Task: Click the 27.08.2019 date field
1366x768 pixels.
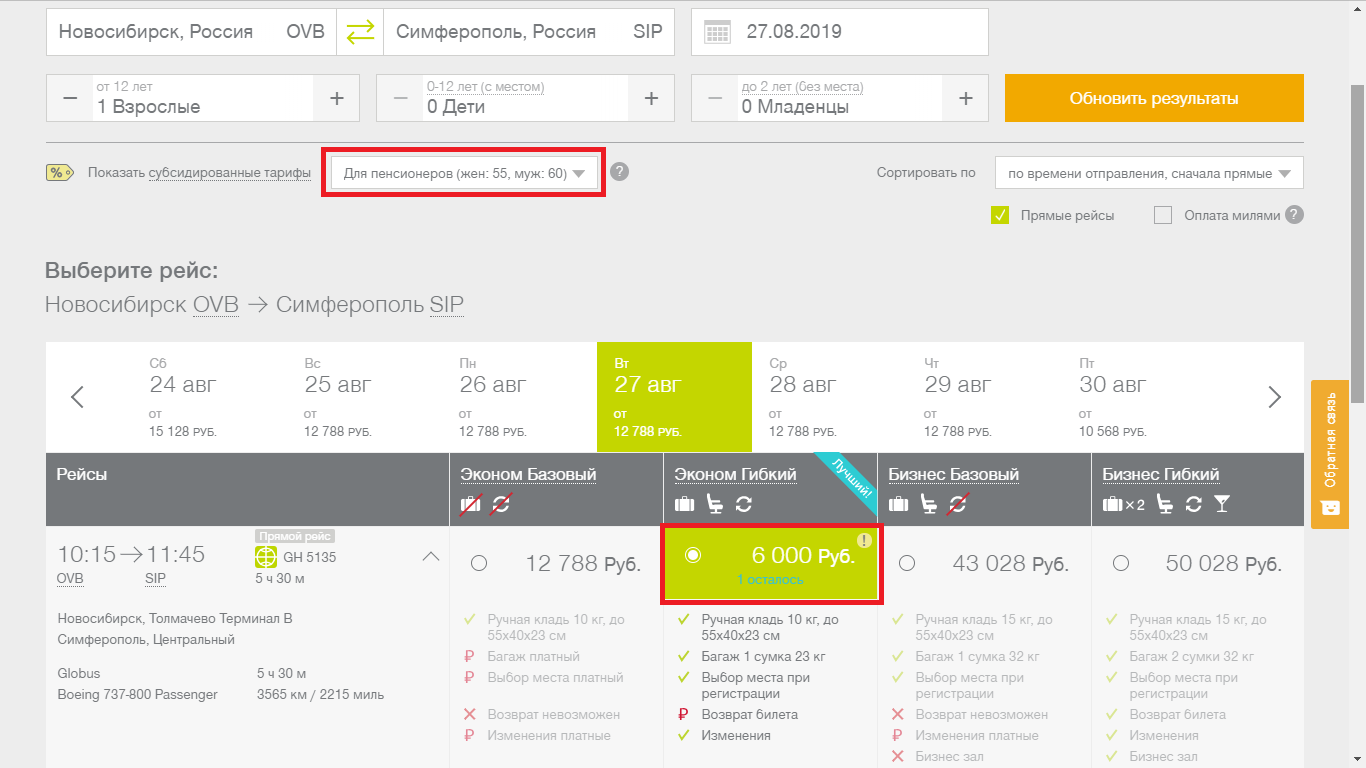Action: coord(840,32)
